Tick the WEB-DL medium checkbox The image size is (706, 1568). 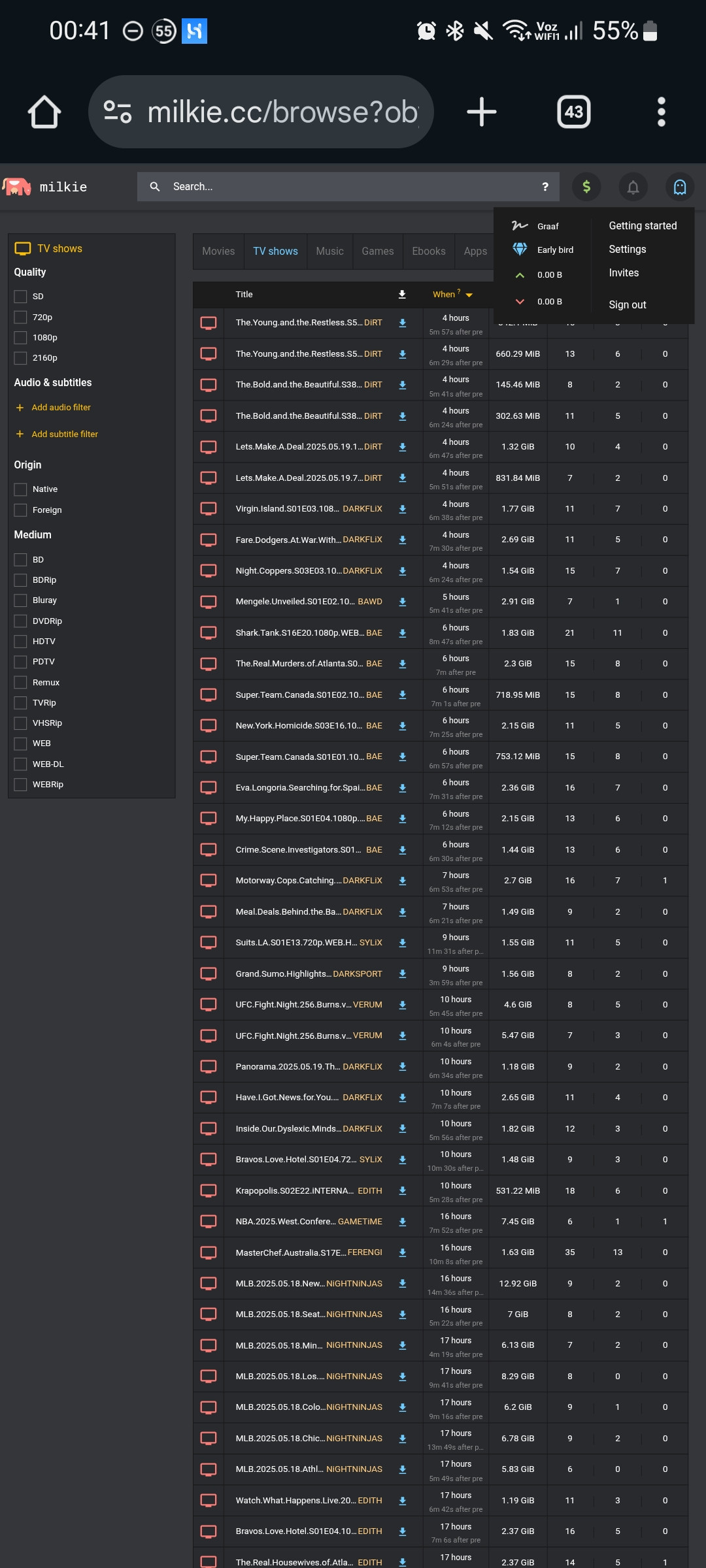(x=21, y=764)
